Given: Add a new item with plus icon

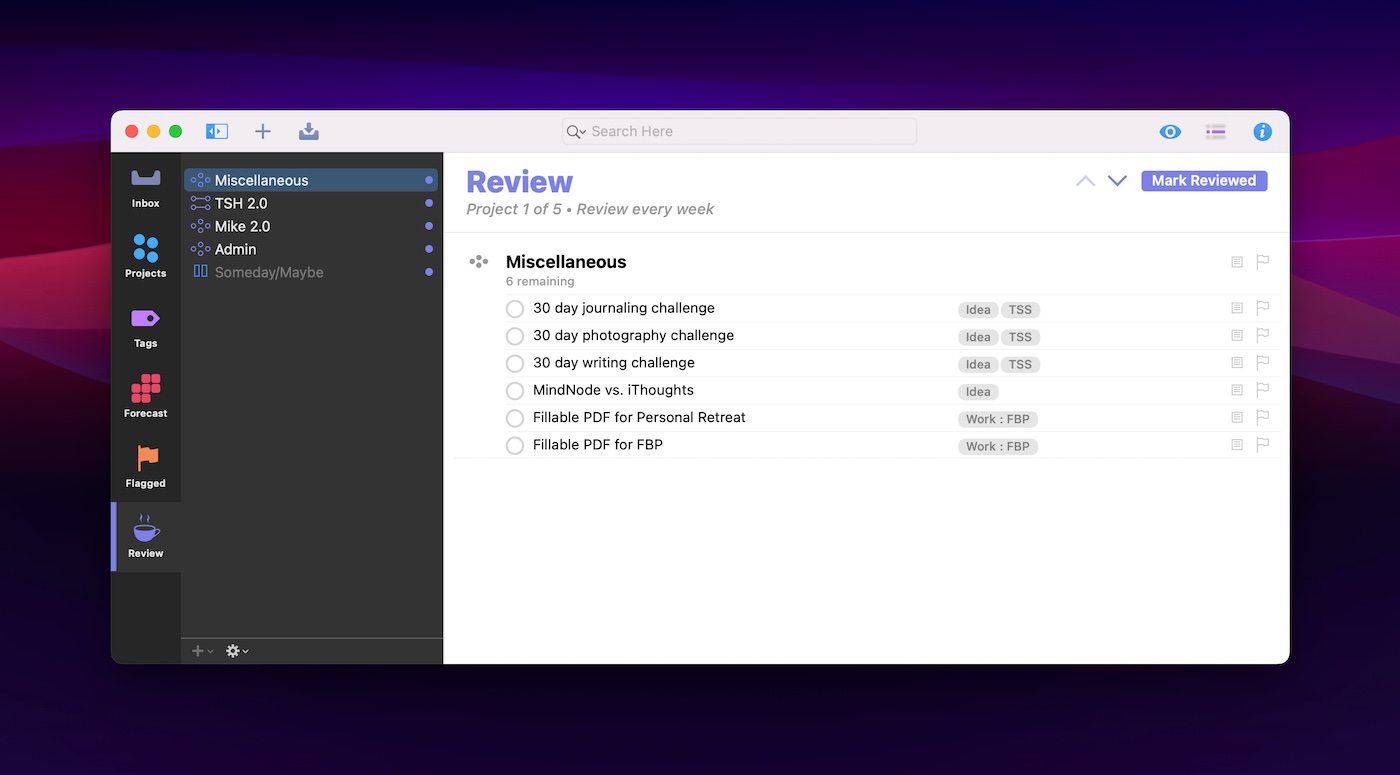Looking at the screenshot, I should coord(263,131).
